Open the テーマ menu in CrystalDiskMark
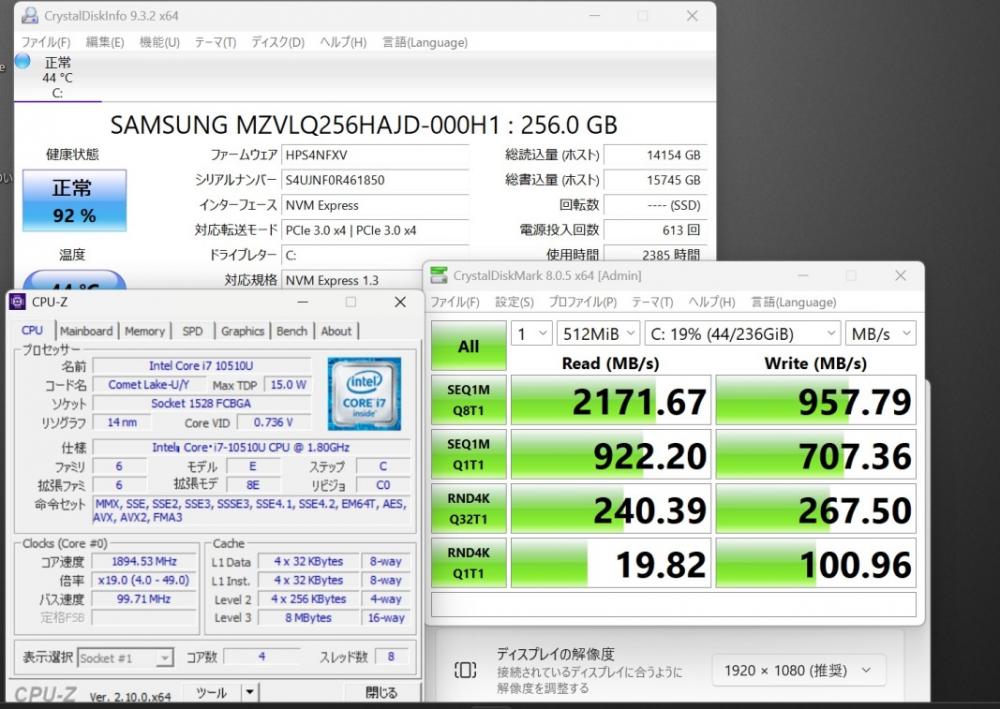1000x709 pixels. tap(652, 302)
